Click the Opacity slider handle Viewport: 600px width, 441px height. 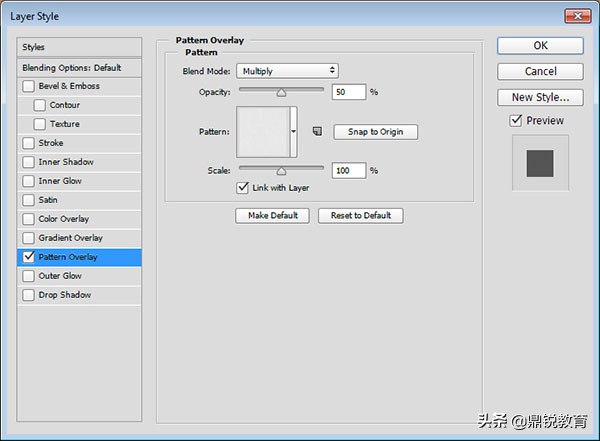[x=281, y=92]
